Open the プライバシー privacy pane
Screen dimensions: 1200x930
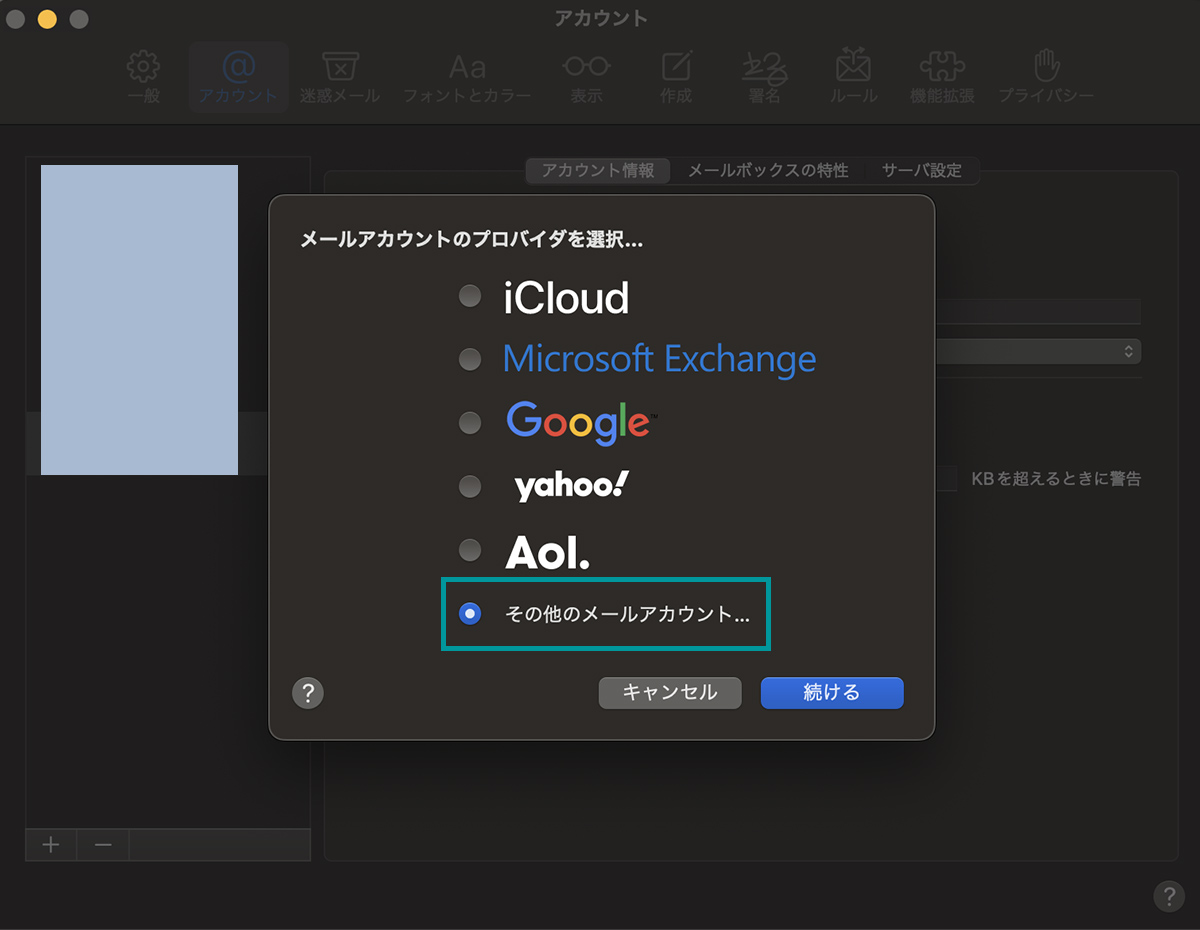(x=1046, y=78)
